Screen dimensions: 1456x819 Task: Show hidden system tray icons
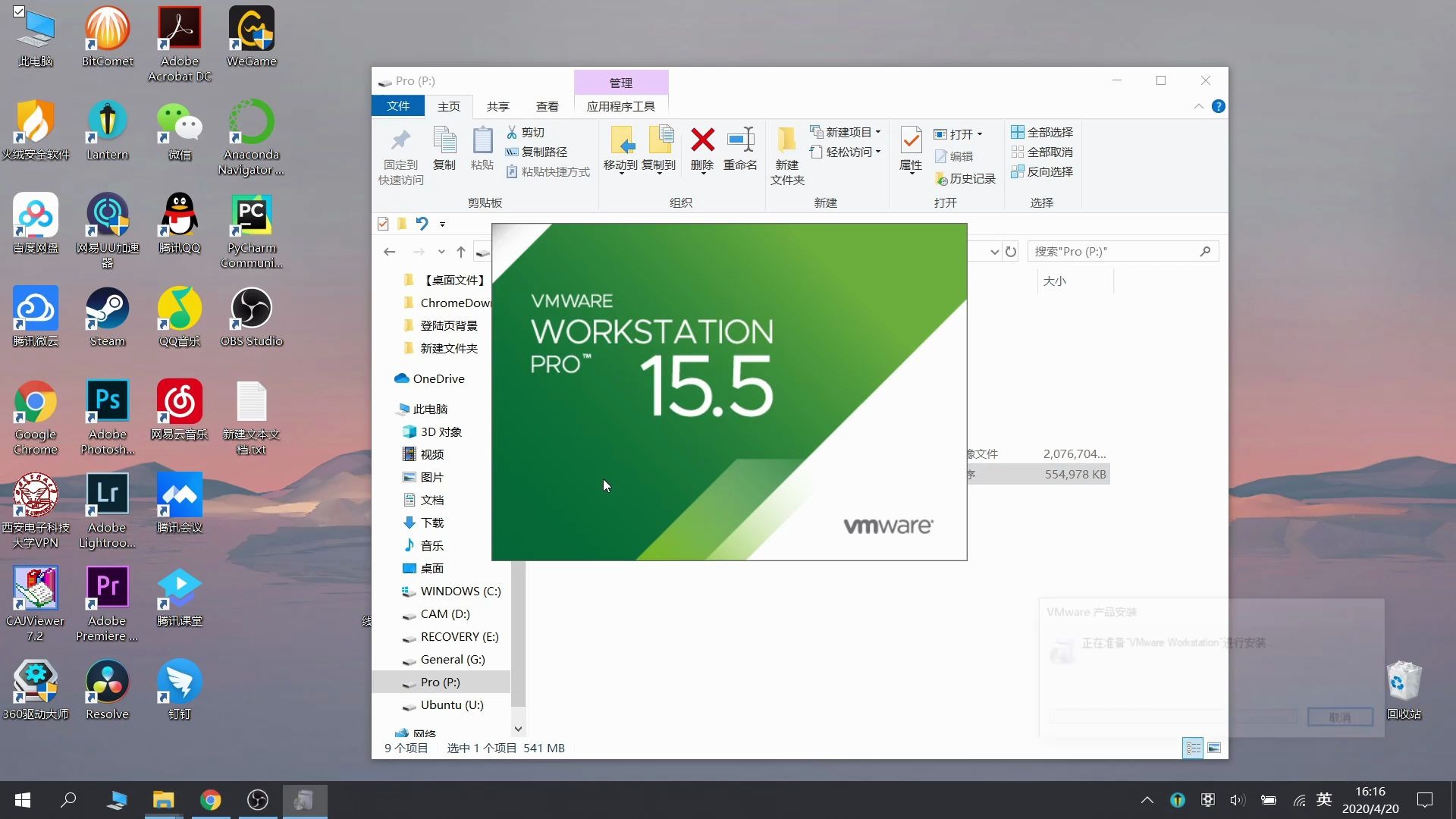point(1147,800)
